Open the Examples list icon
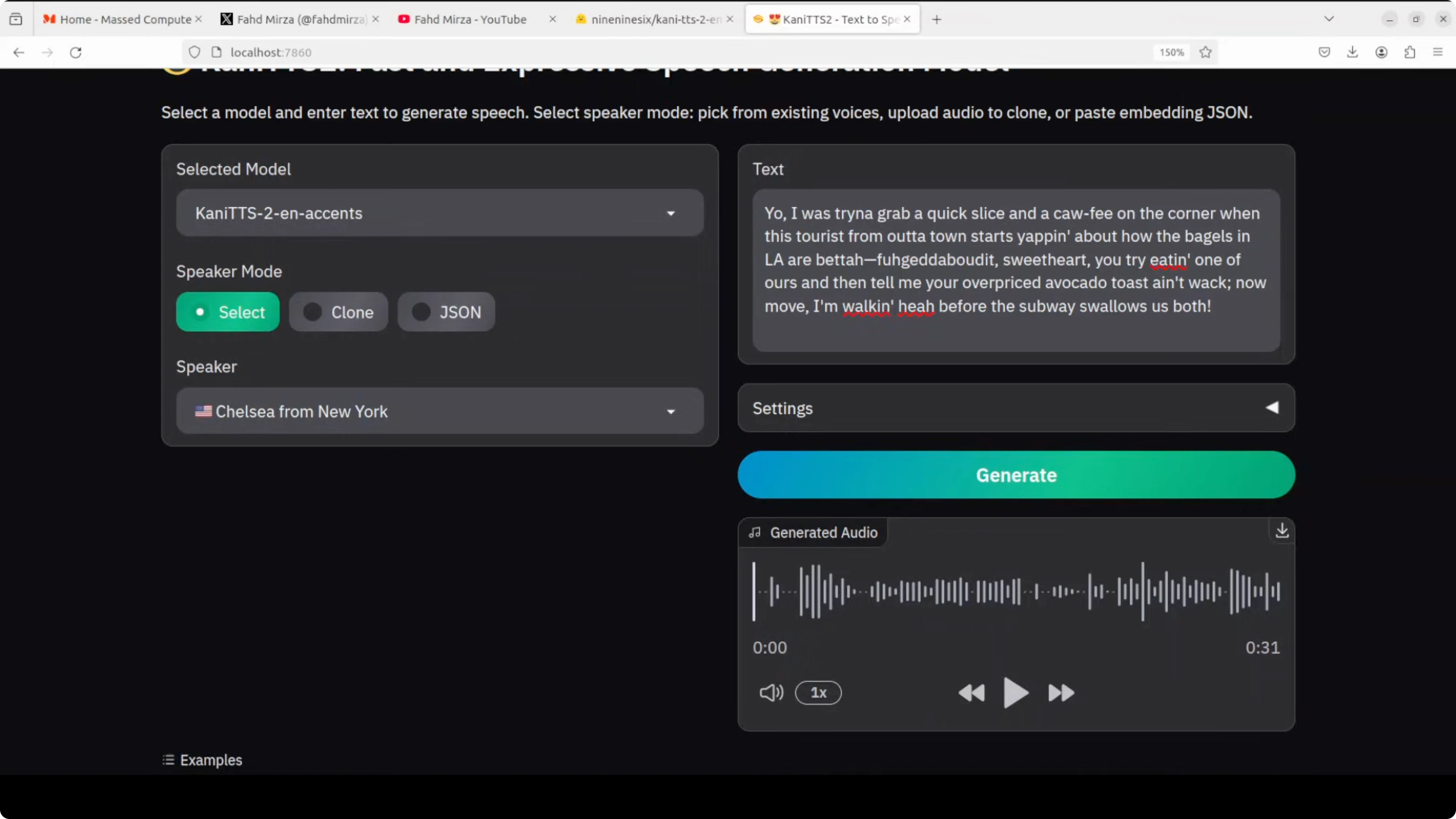 point(167,760)
